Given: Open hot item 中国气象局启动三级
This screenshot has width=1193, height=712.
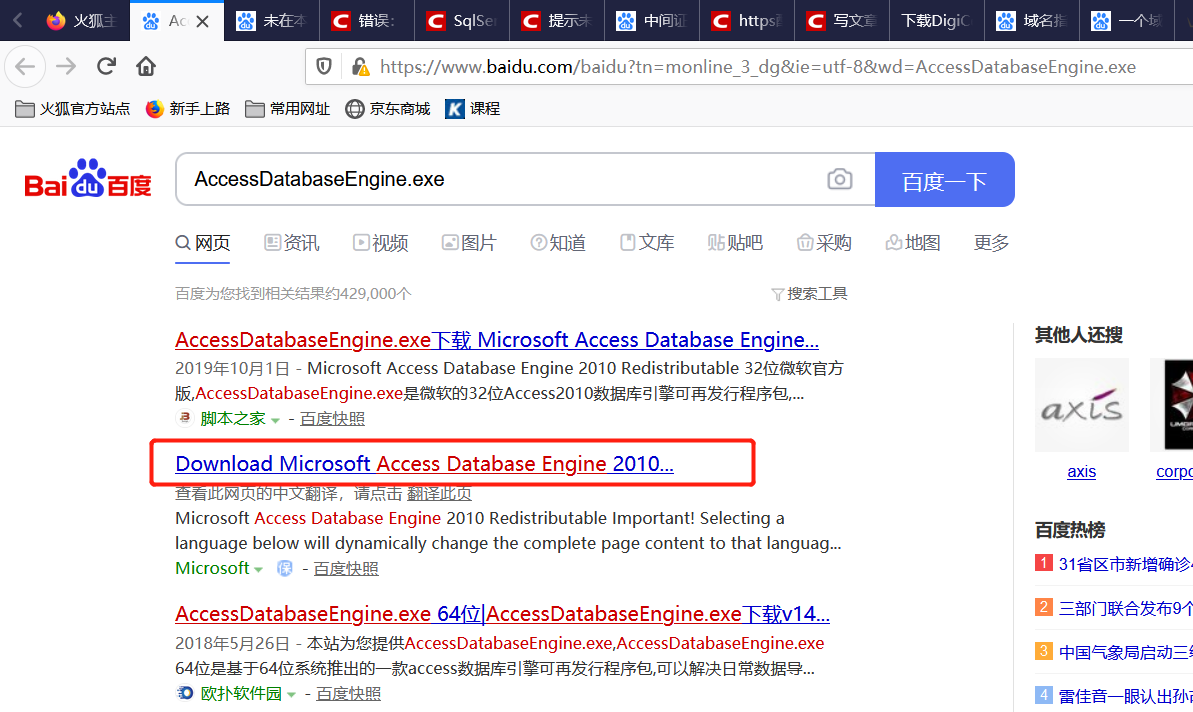Looking at the screenshot, I should 1125,653.
